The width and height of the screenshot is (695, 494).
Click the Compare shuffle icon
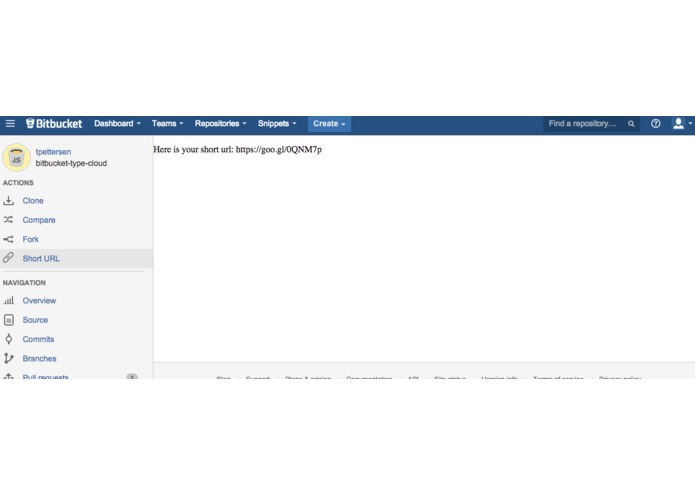click(x=8, y=220)
